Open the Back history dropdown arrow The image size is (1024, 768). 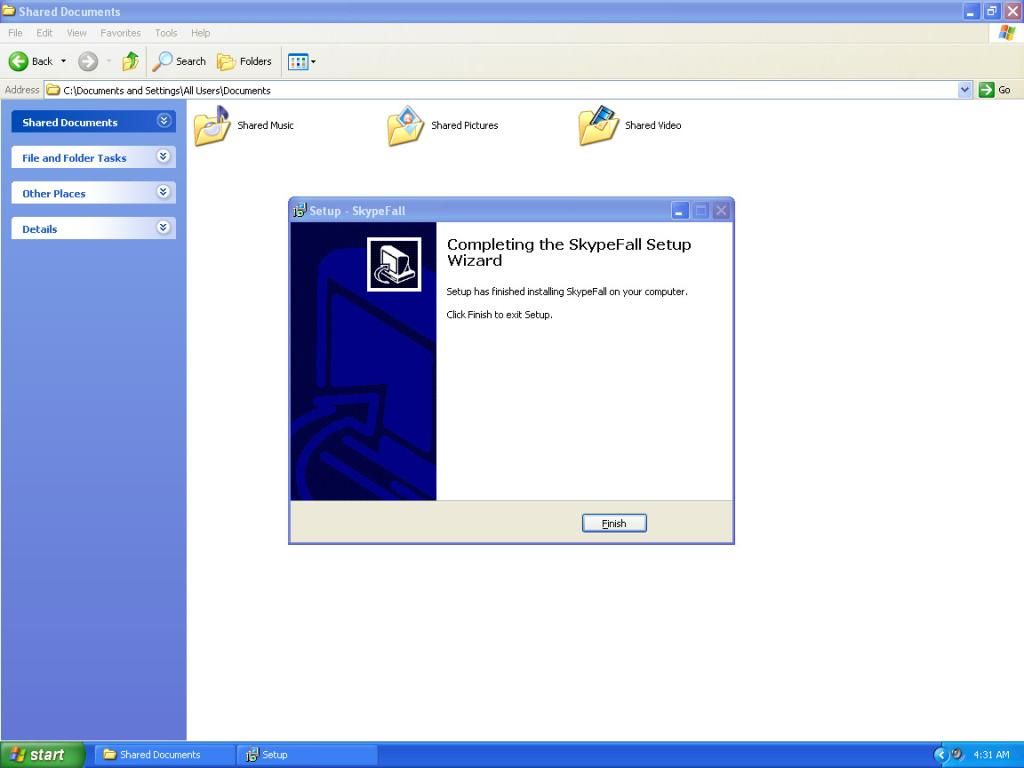pyautogui.click(x=63, y=61)
